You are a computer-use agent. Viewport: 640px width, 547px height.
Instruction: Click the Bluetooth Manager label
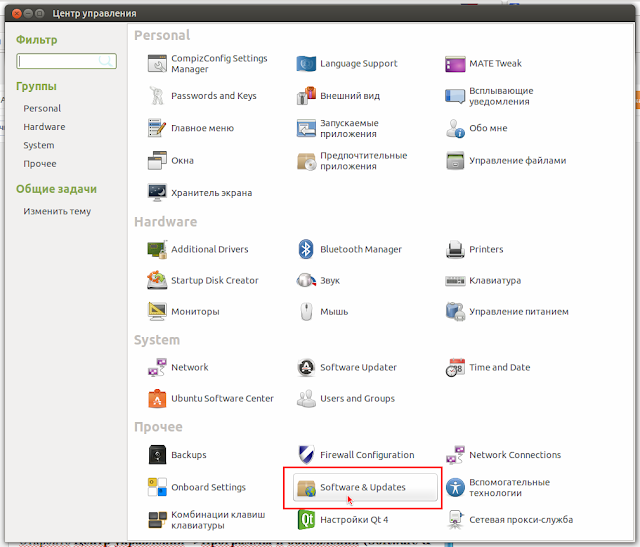point(361,249)
